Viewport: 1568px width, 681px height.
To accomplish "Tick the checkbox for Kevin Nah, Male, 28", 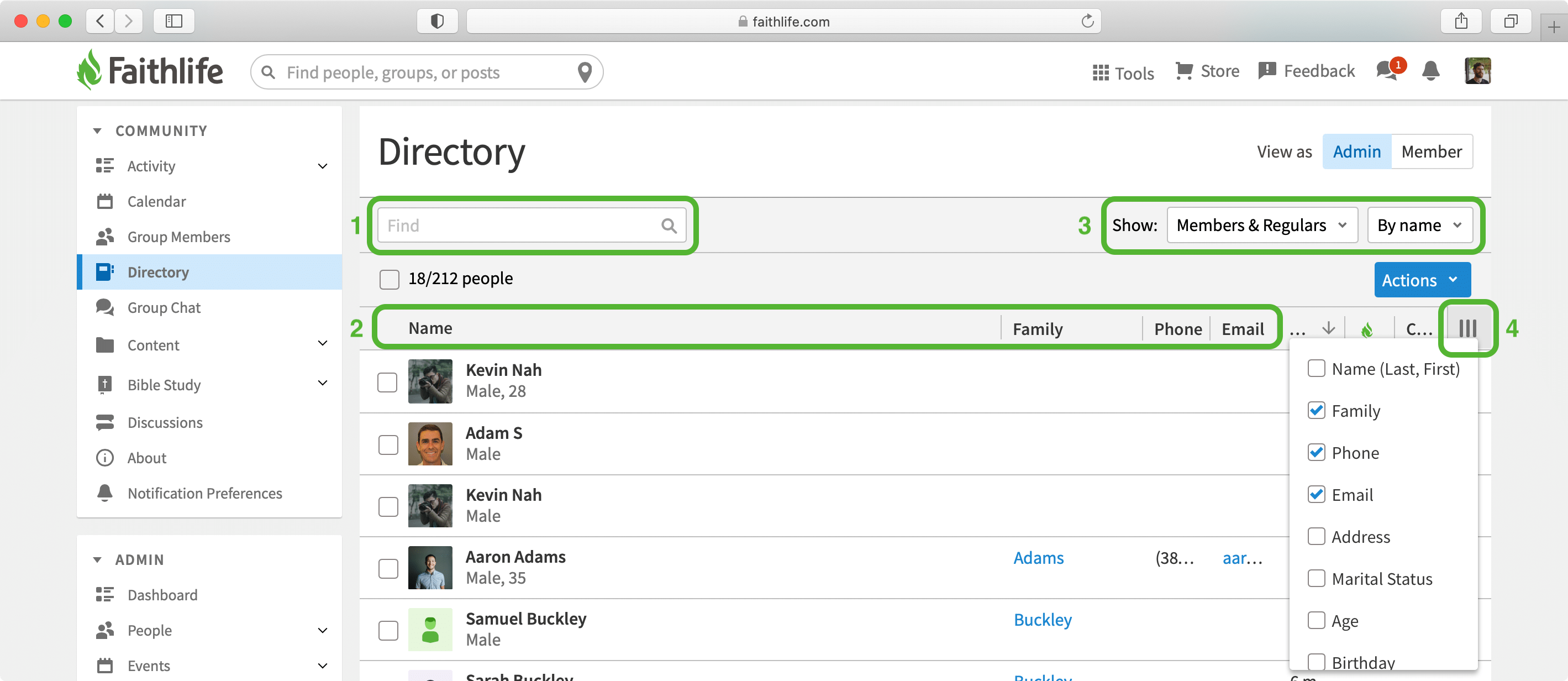I will tap(387, 382).
